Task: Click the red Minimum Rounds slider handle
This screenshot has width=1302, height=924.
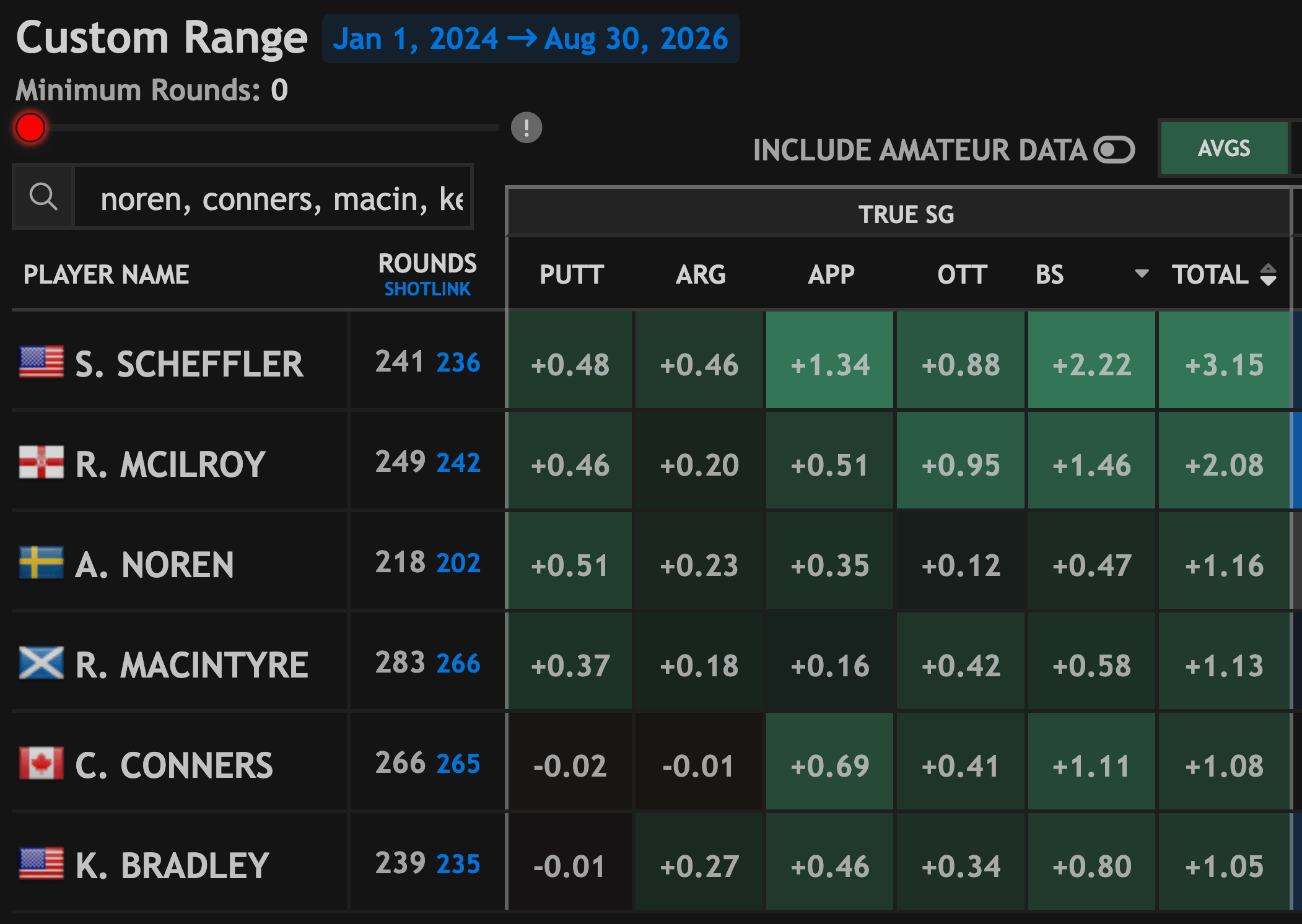Action: pos(30,128)
